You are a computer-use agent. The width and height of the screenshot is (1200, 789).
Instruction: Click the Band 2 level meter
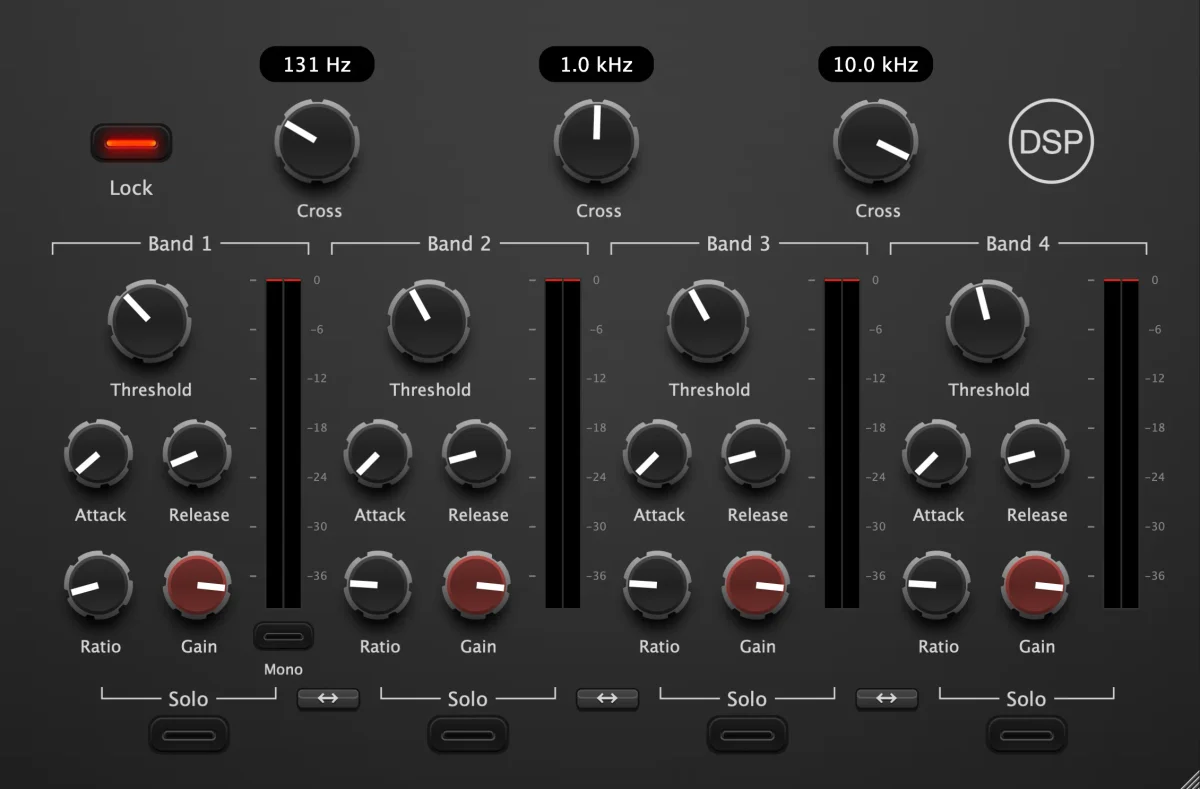(562, 443)
